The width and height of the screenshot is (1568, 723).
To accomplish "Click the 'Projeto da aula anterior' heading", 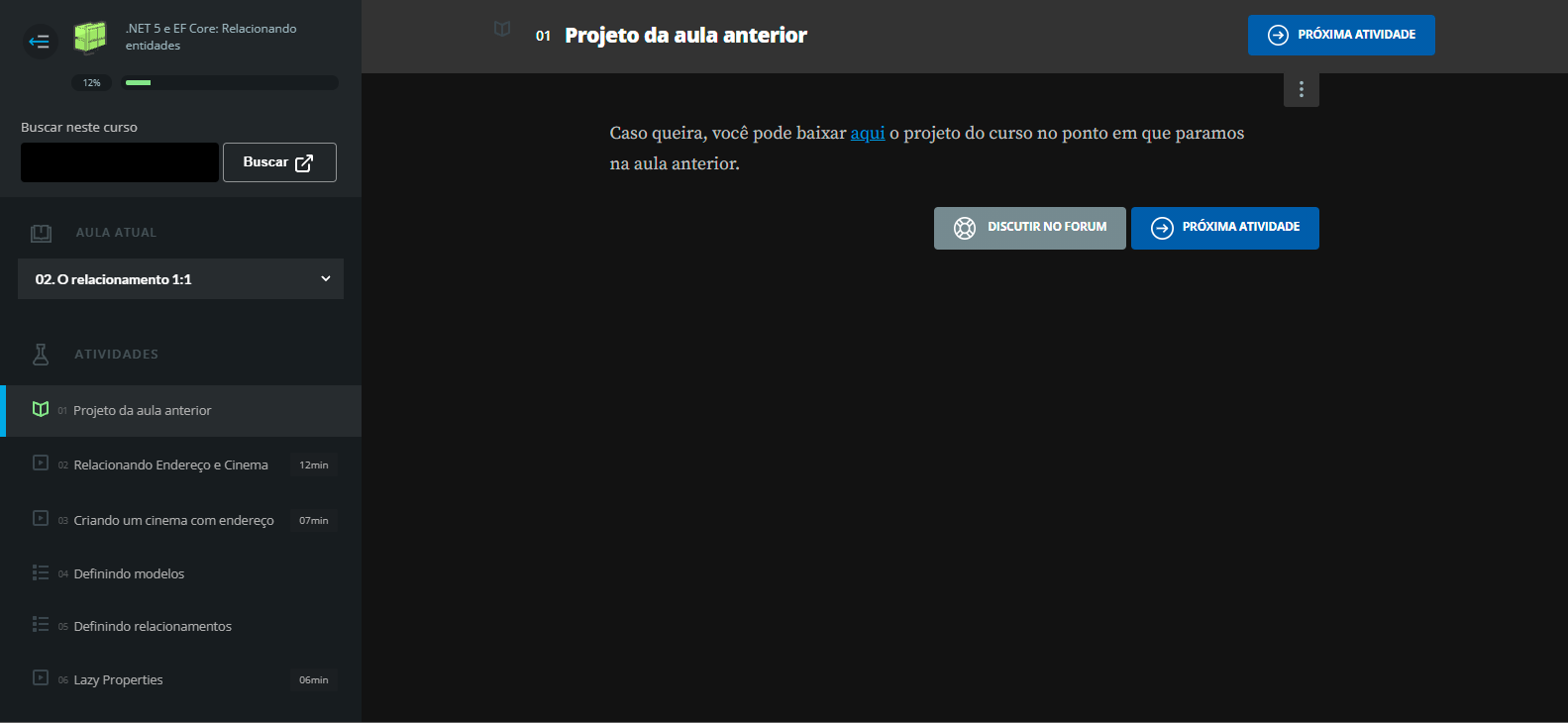I will [685, 36].
